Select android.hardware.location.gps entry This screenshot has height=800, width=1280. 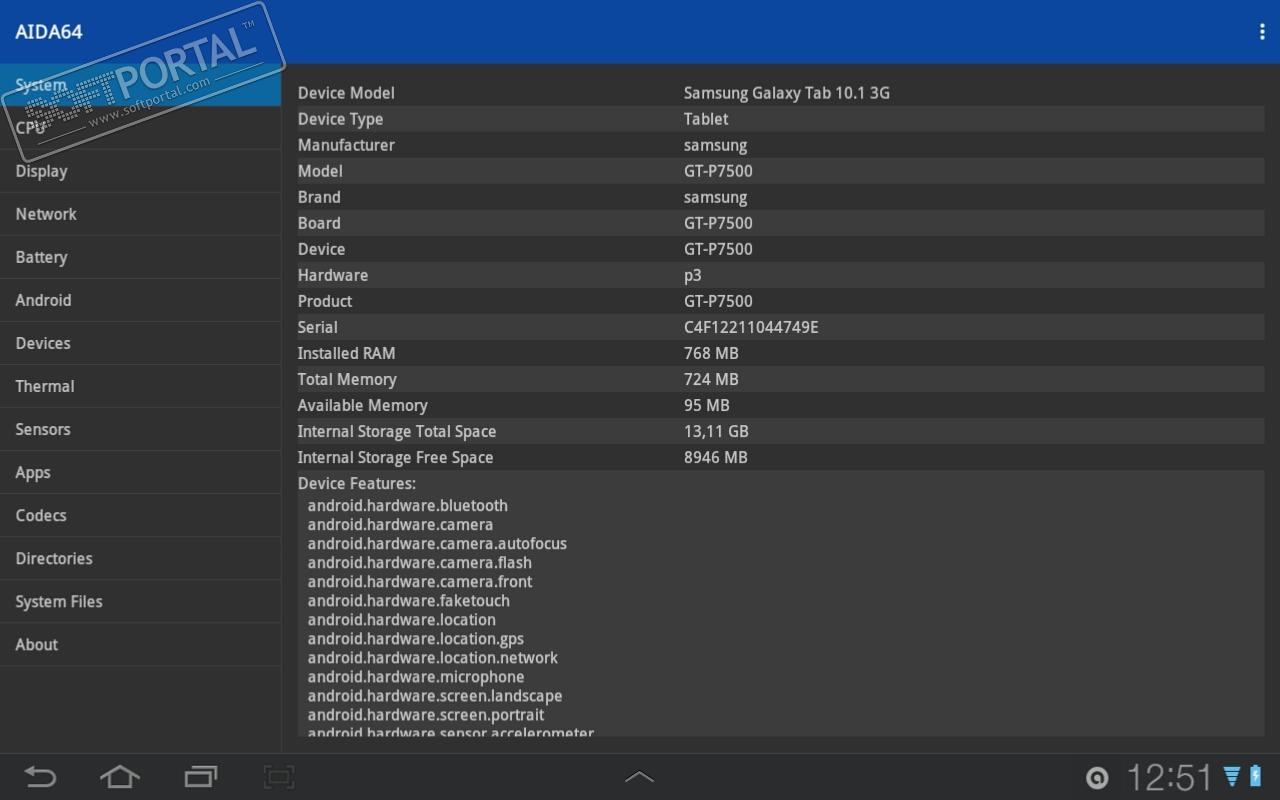(x=416, y=639)
